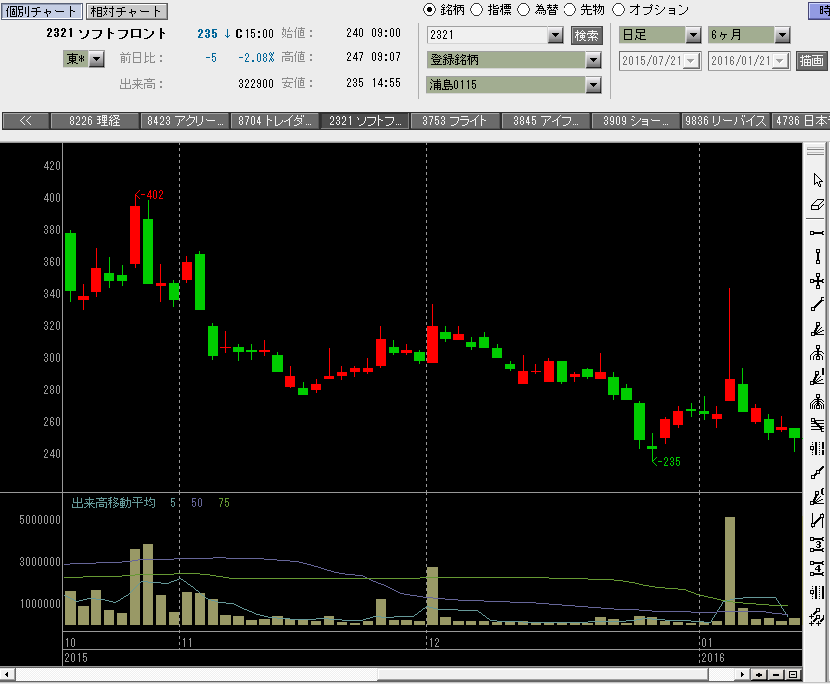
Task: Pick the fan lines tool with marker
Action: pos(817,377)
